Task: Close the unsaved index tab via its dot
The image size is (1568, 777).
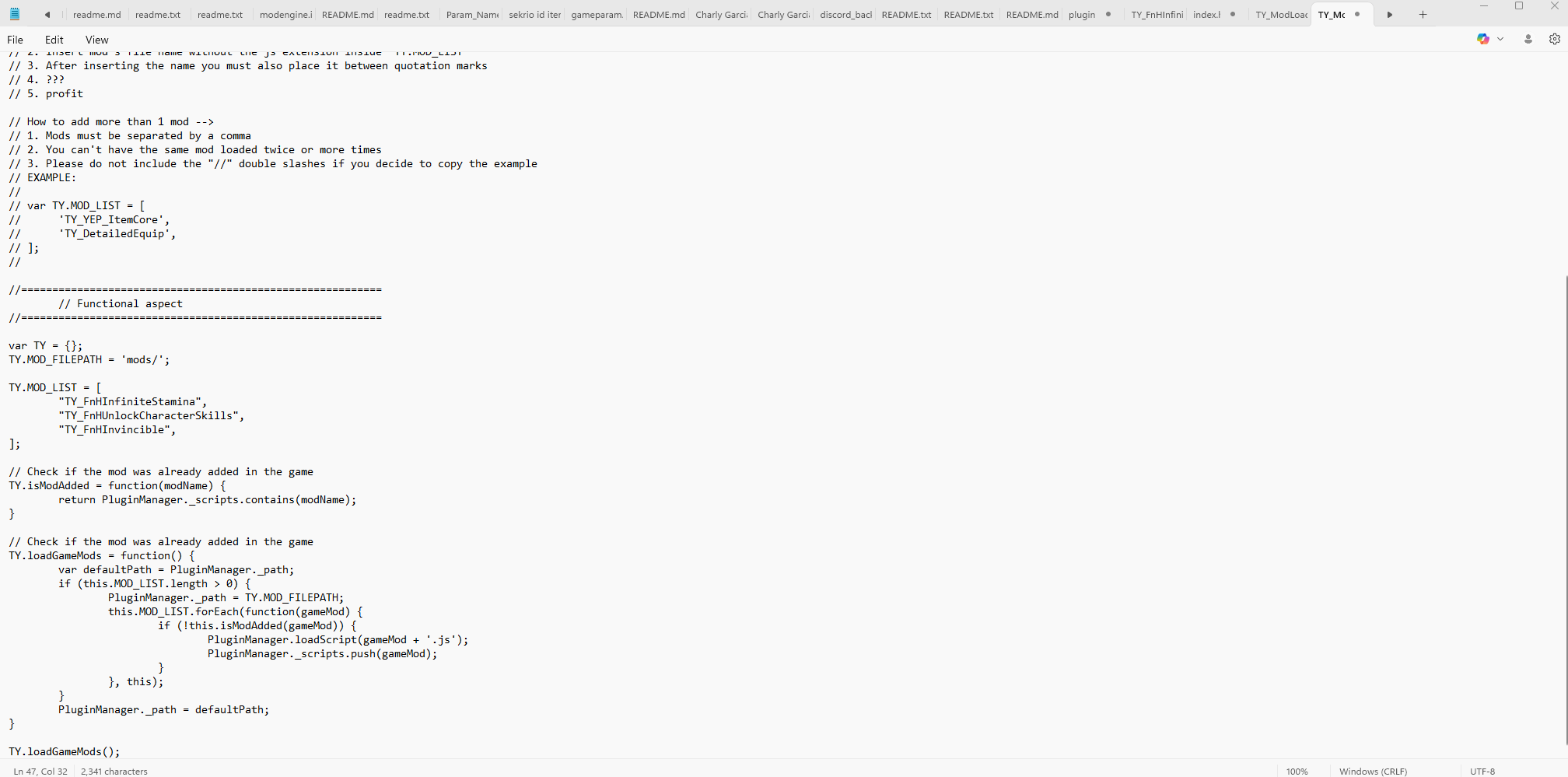Action: click(1233, 14)
